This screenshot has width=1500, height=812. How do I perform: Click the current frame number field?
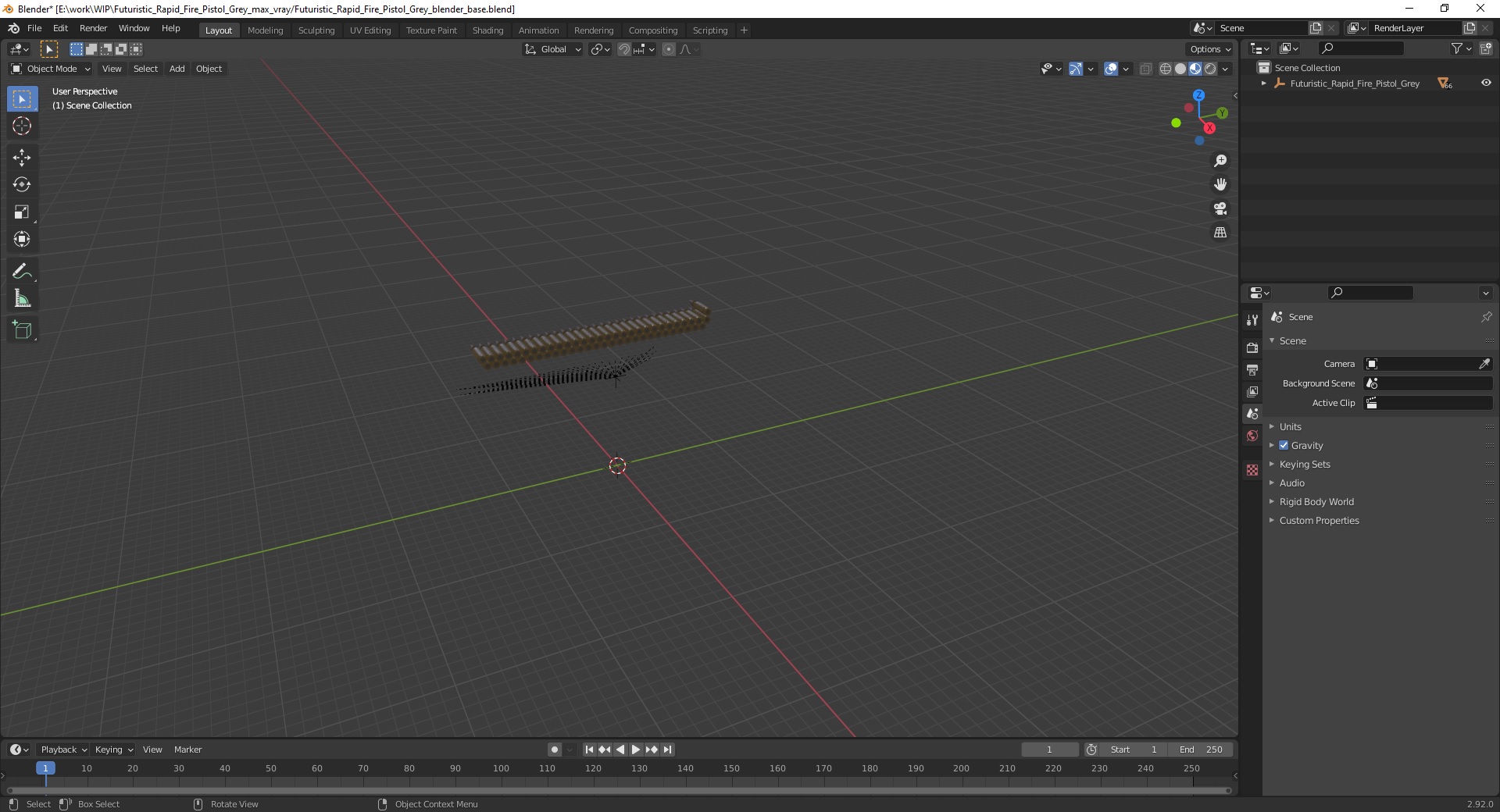coord(1049,750)
